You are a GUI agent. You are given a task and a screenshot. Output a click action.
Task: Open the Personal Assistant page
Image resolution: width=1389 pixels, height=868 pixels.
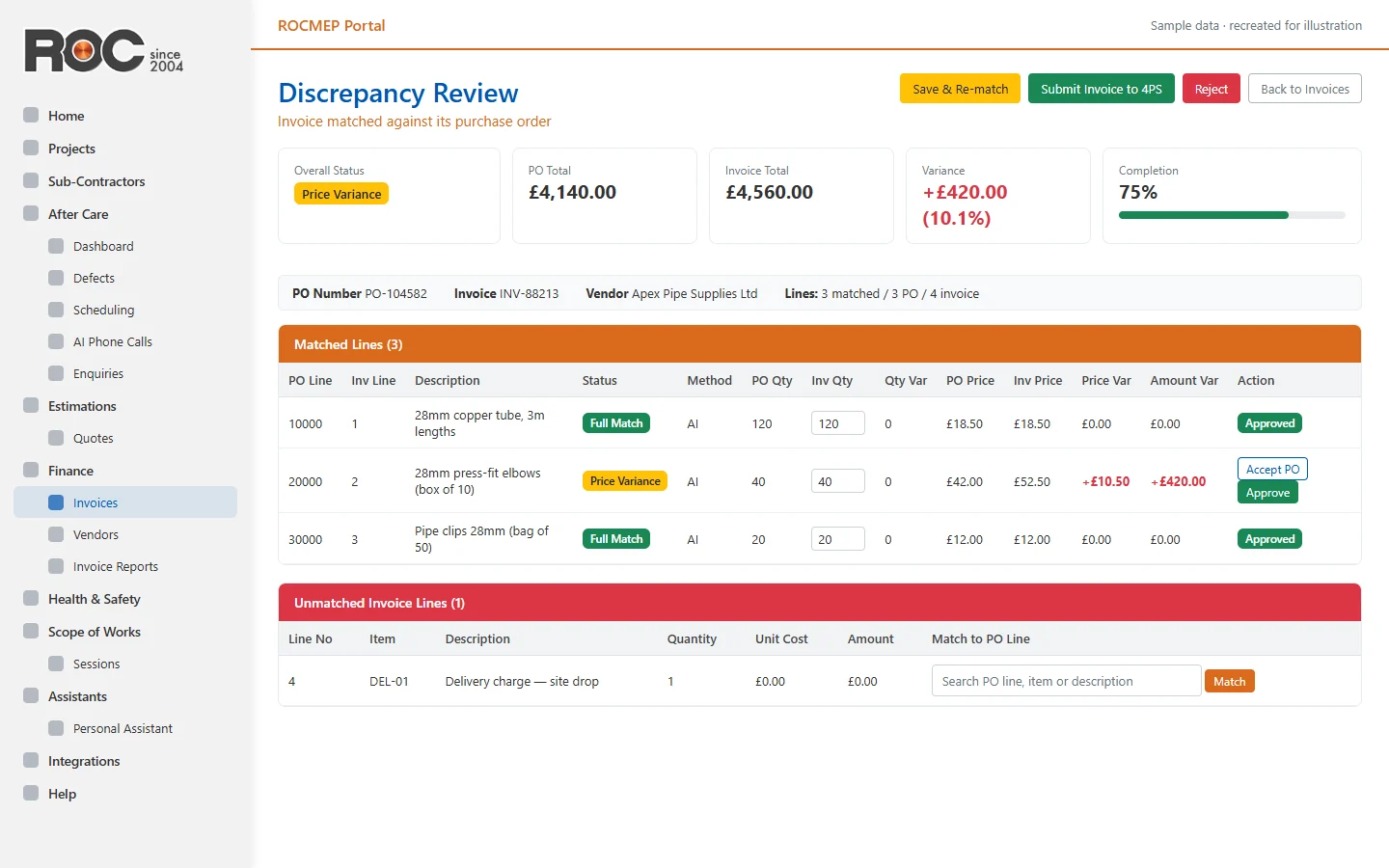coord(125,728)
